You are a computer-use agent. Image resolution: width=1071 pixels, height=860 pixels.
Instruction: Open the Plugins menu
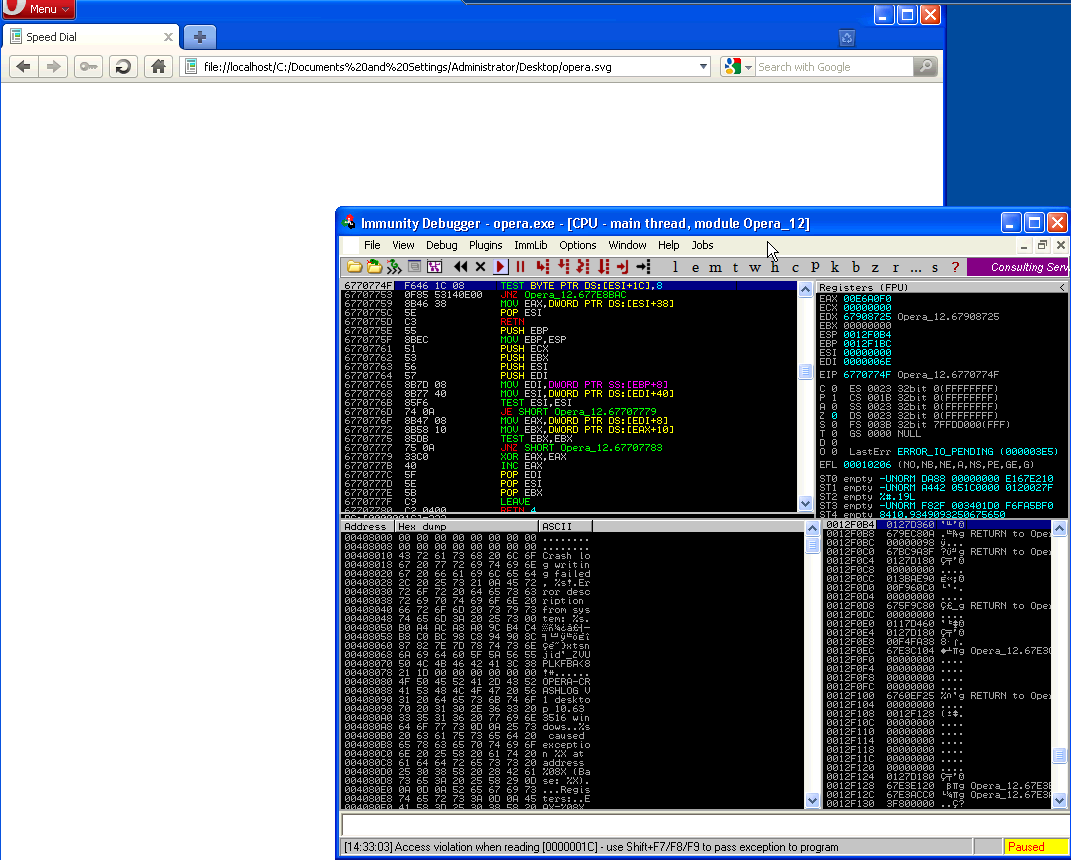(x=486, y=245)
